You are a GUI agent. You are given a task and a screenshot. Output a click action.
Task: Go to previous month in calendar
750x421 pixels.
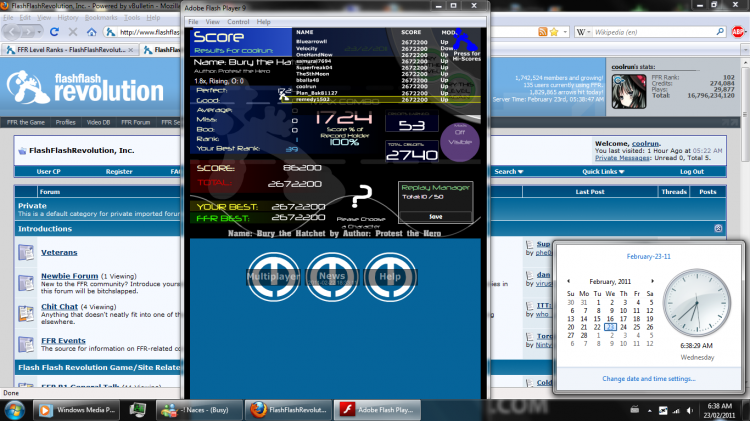[568, 281]
